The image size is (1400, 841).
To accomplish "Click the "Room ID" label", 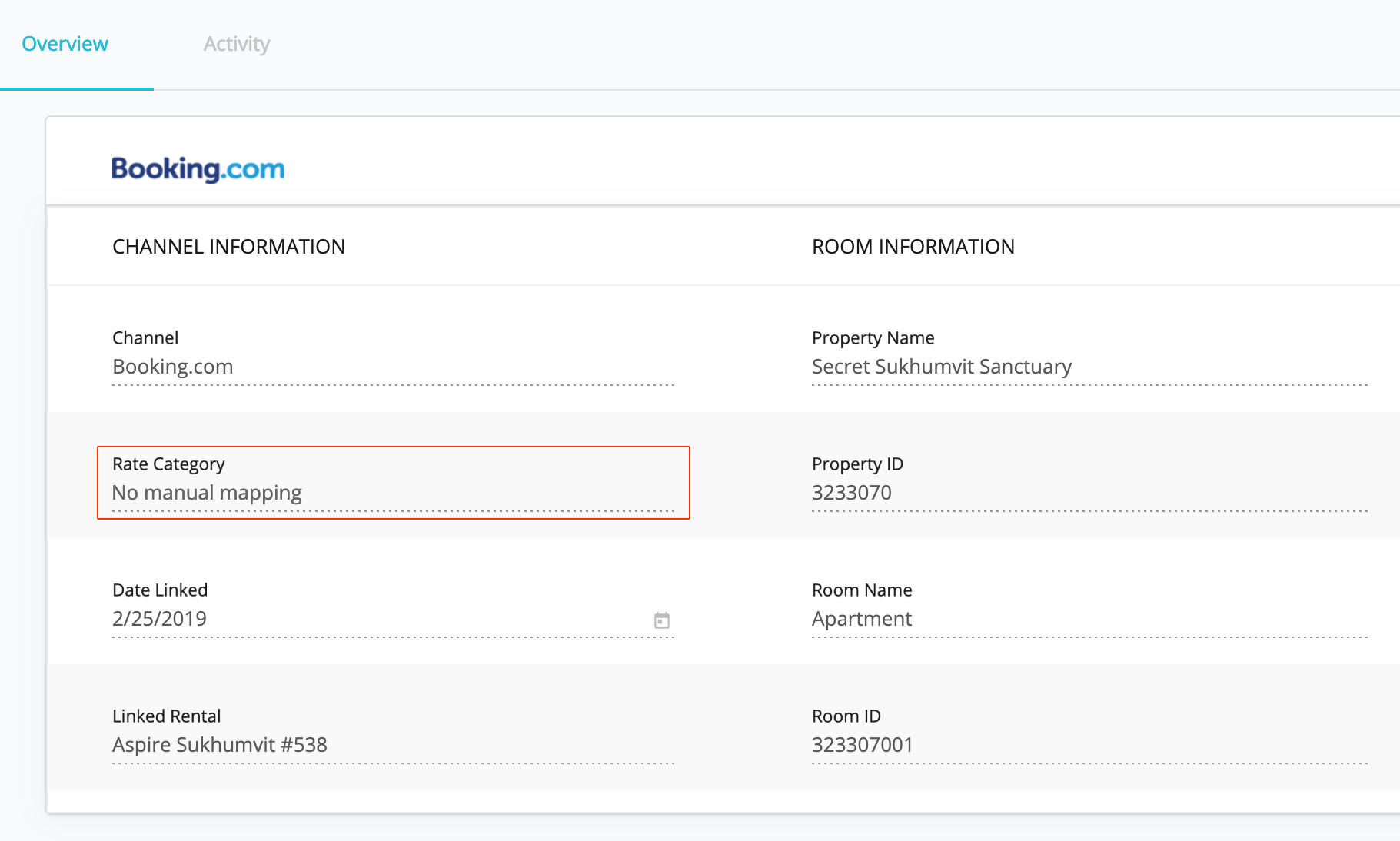I will tap(846, 716).
